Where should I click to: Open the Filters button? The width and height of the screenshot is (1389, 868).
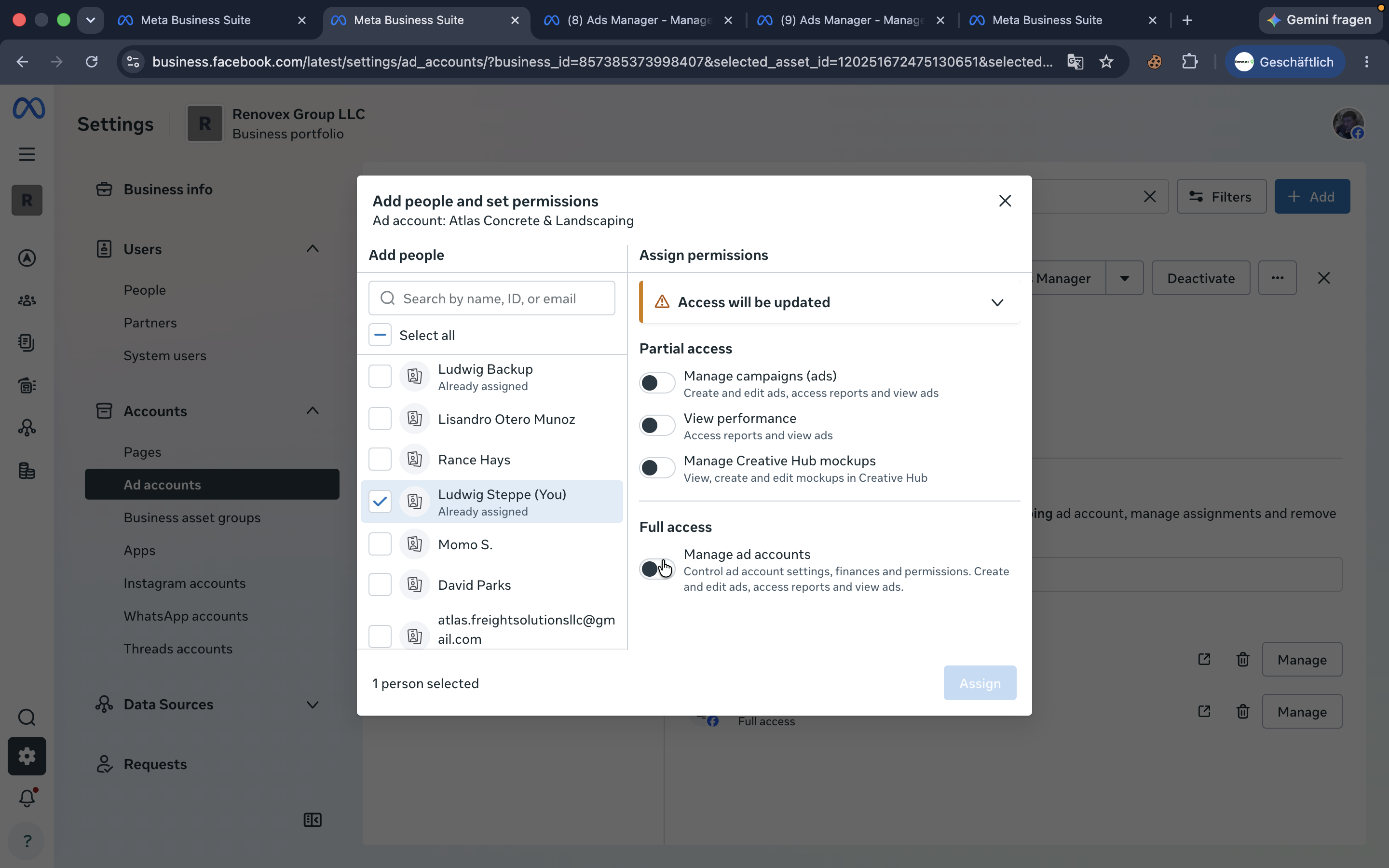click(1221, 197)
